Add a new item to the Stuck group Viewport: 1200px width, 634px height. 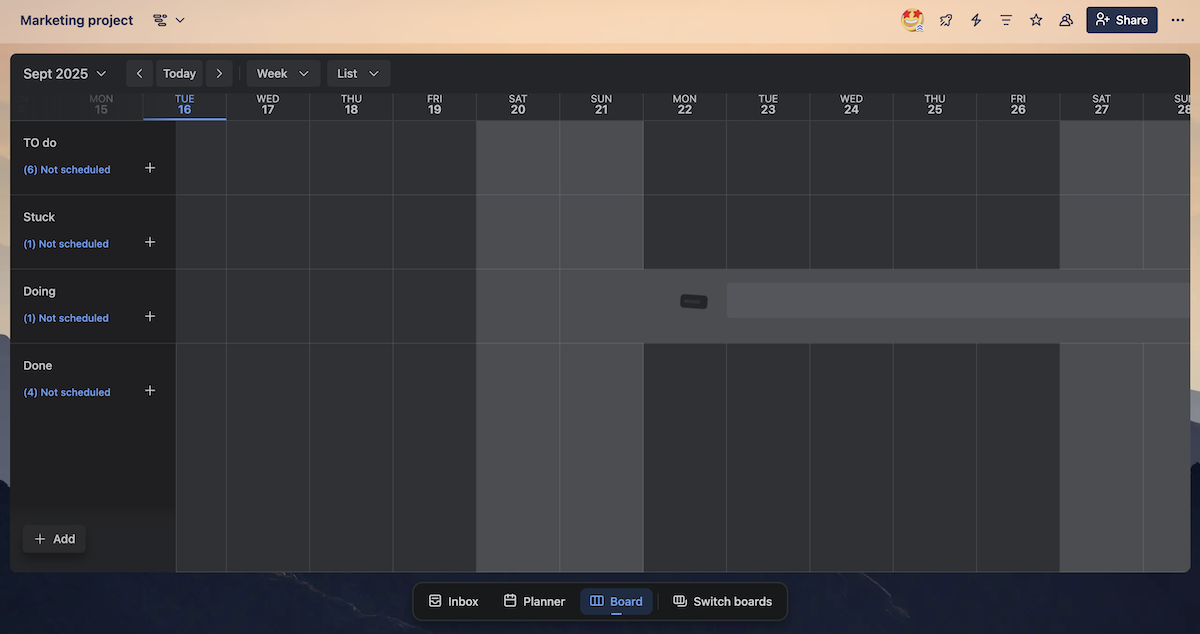[x=150, y=242]
